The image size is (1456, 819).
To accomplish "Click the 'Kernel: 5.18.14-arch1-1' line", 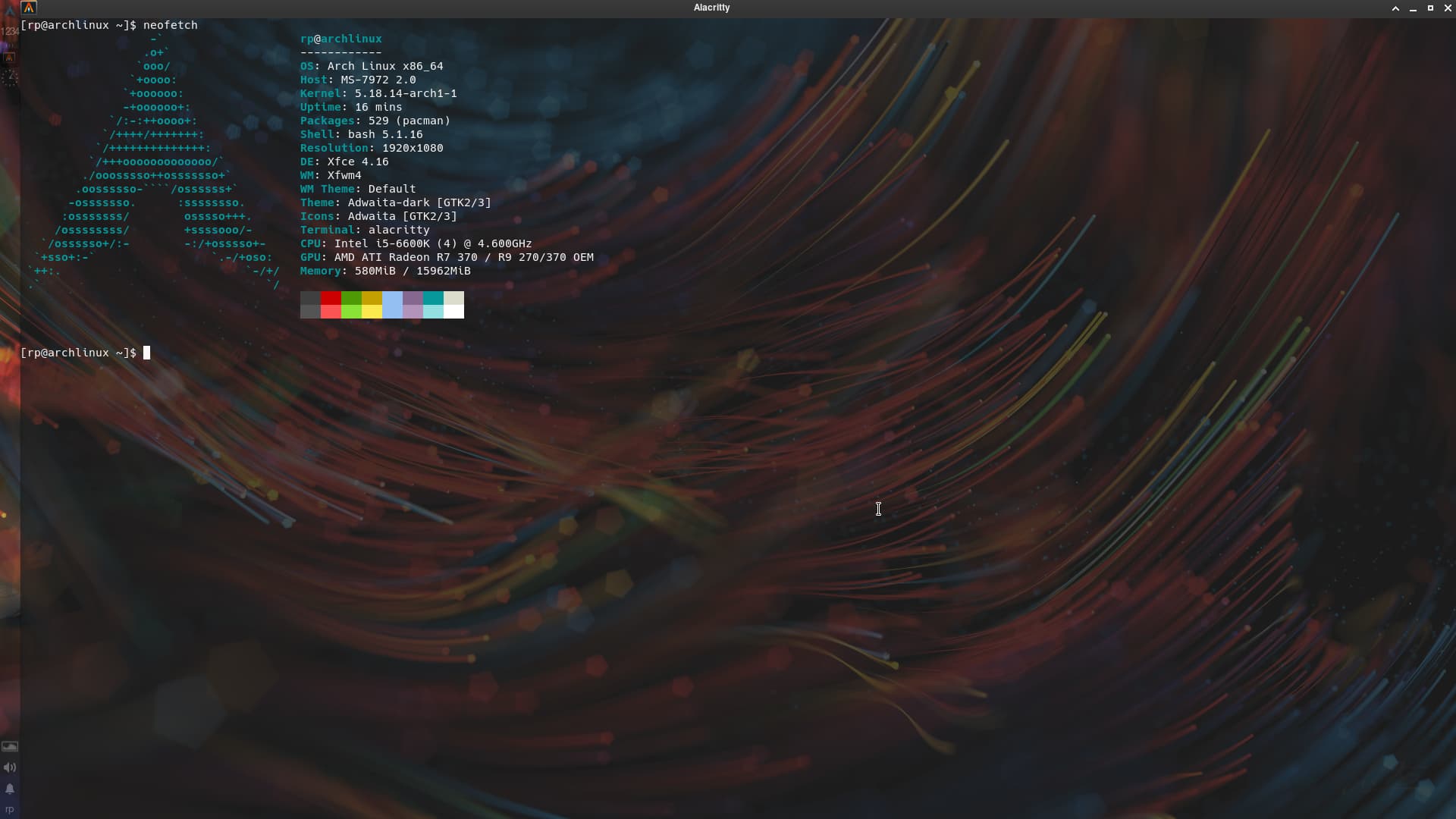I will pyautogui.click(x=378, y=93).
